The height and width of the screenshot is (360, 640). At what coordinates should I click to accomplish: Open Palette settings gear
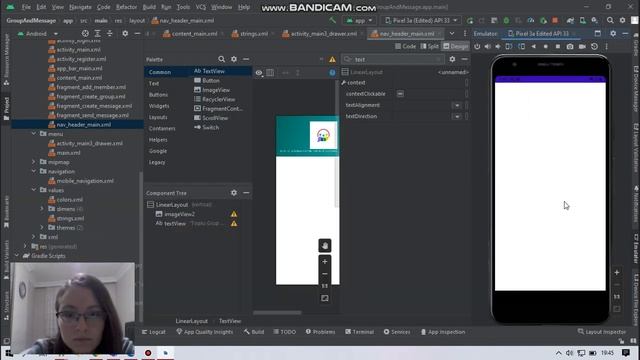[x=234, y=59]
